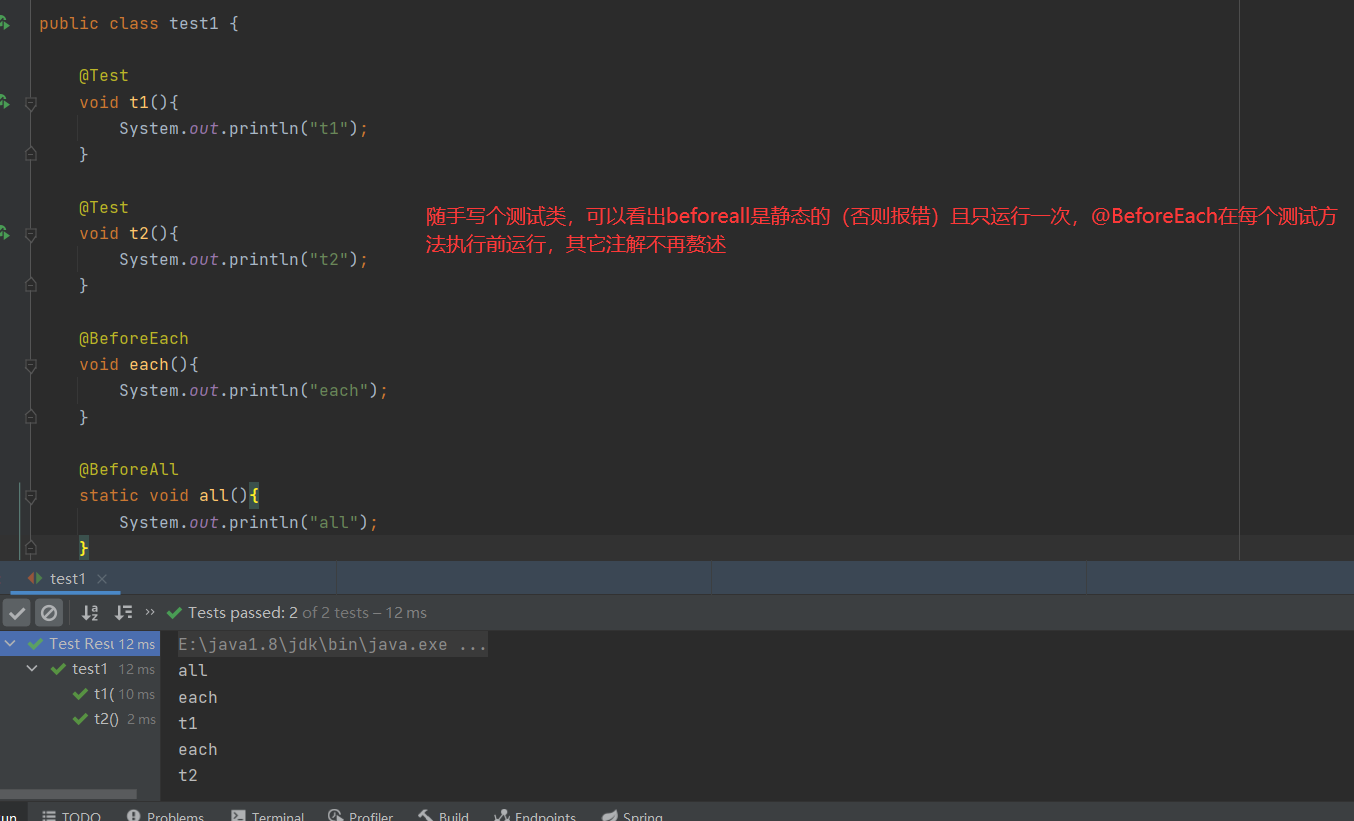Open the Spring tool window
This screenshot has width=1354, height=821.
(633, 817)
